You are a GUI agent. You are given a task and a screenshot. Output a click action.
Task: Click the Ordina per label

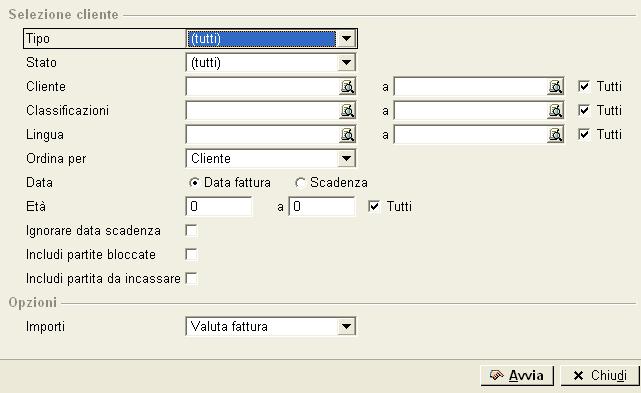tap(56, 159)
